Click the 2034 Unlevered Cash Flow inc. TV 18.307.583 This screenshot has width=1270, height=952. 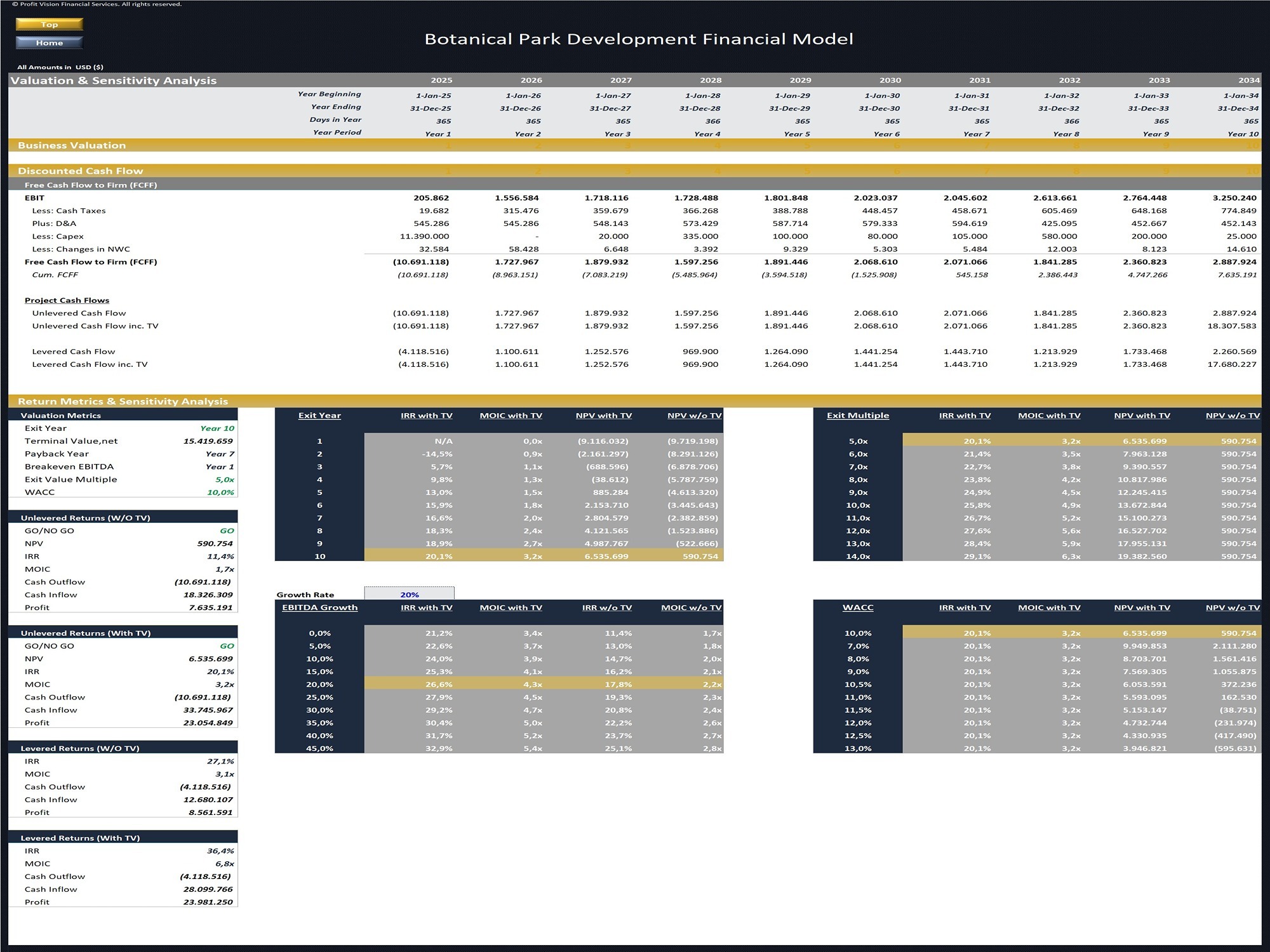coord(1231,326)
